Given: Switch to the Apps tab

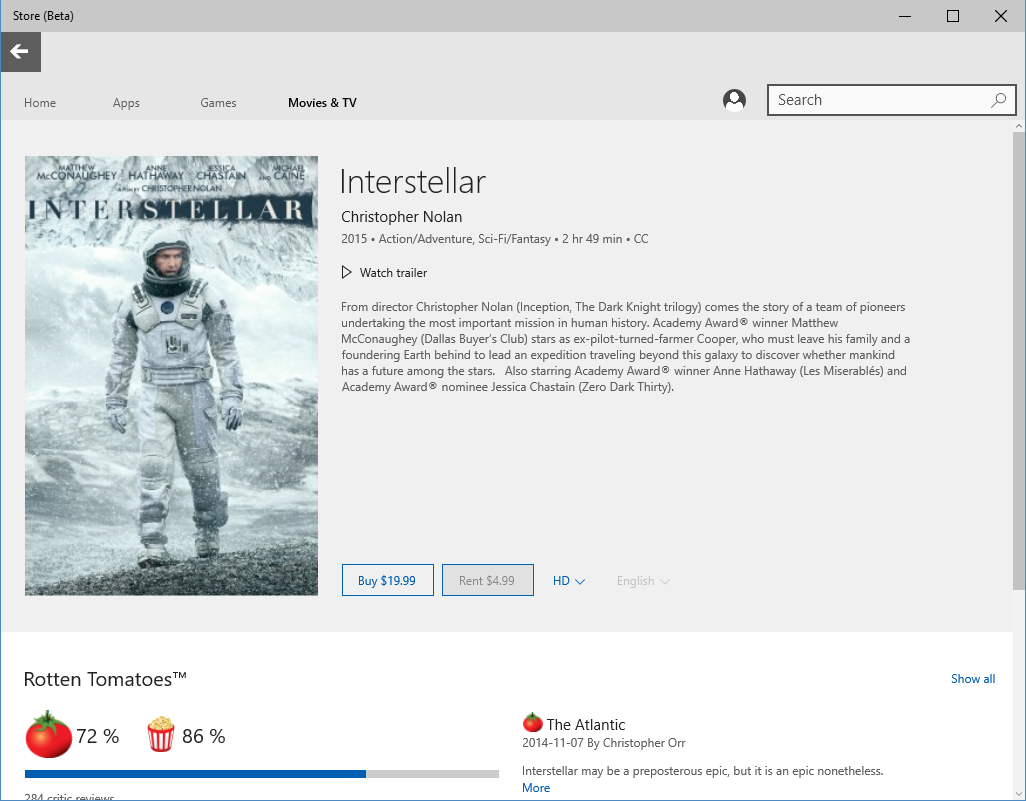Looking at the screenshot, I should [126, 103].
